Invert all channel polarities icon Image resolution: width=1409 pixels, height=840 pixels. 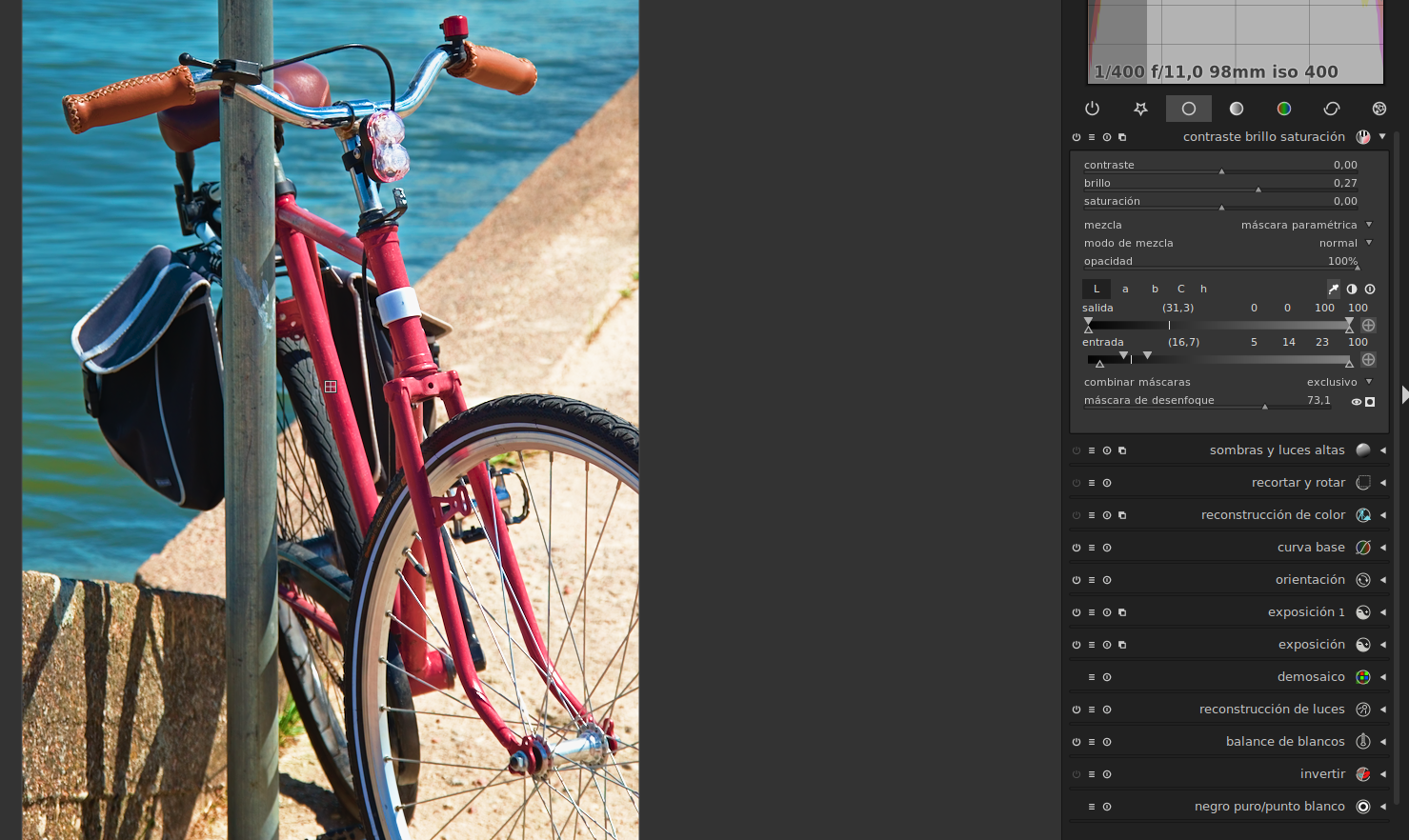pyautogui.click(x=1352, y=289)
